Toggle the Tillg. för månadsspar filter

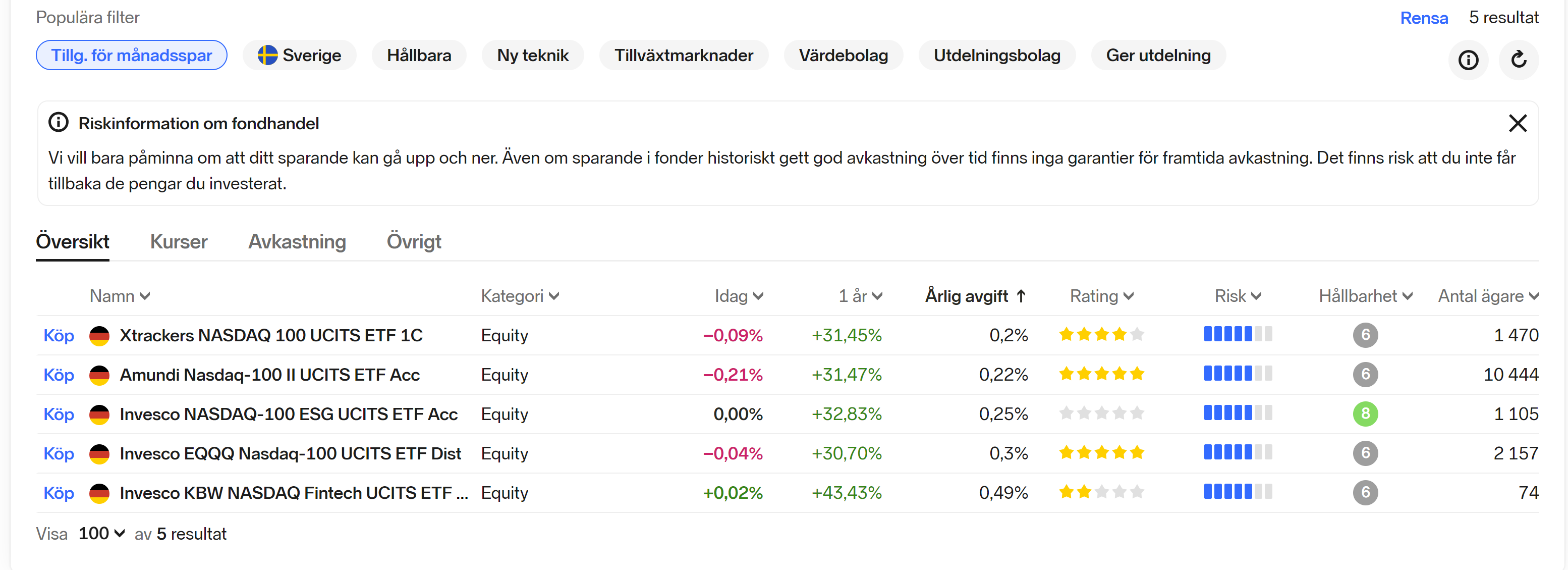tap(132, 56)
